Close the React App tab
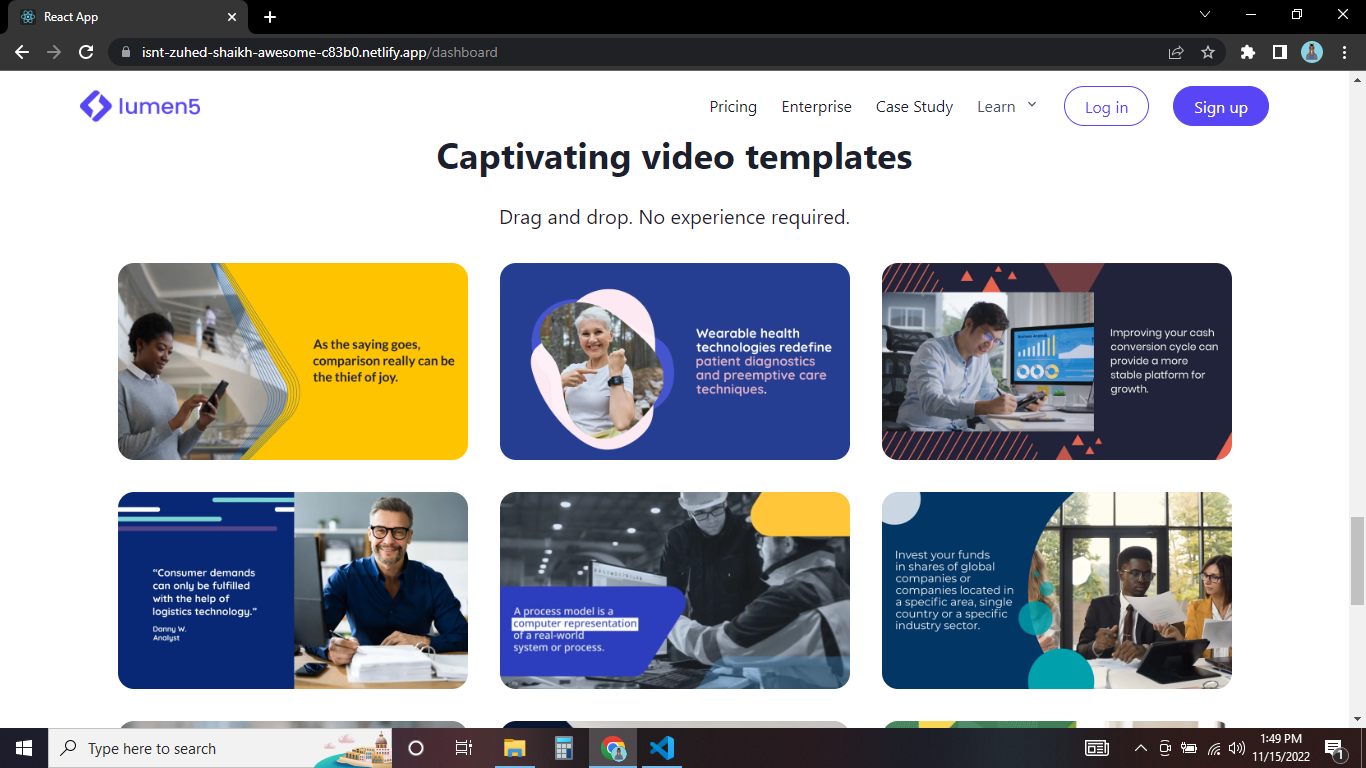1366x768 pixels. 232,17
